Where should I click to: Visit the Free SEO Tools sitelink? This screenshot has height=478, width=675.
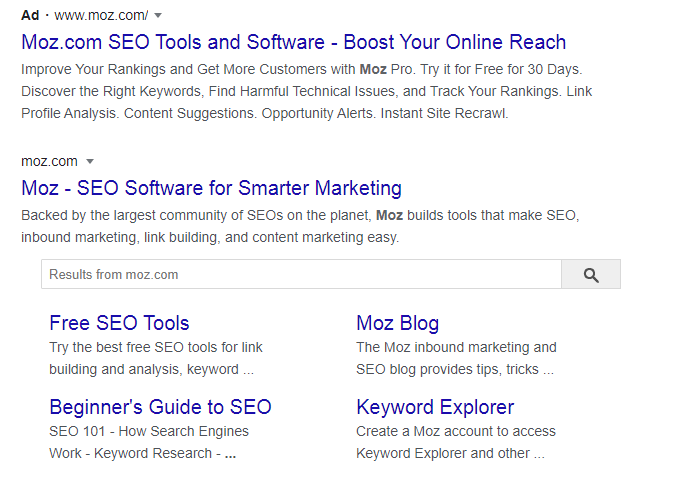click(119, 323)
